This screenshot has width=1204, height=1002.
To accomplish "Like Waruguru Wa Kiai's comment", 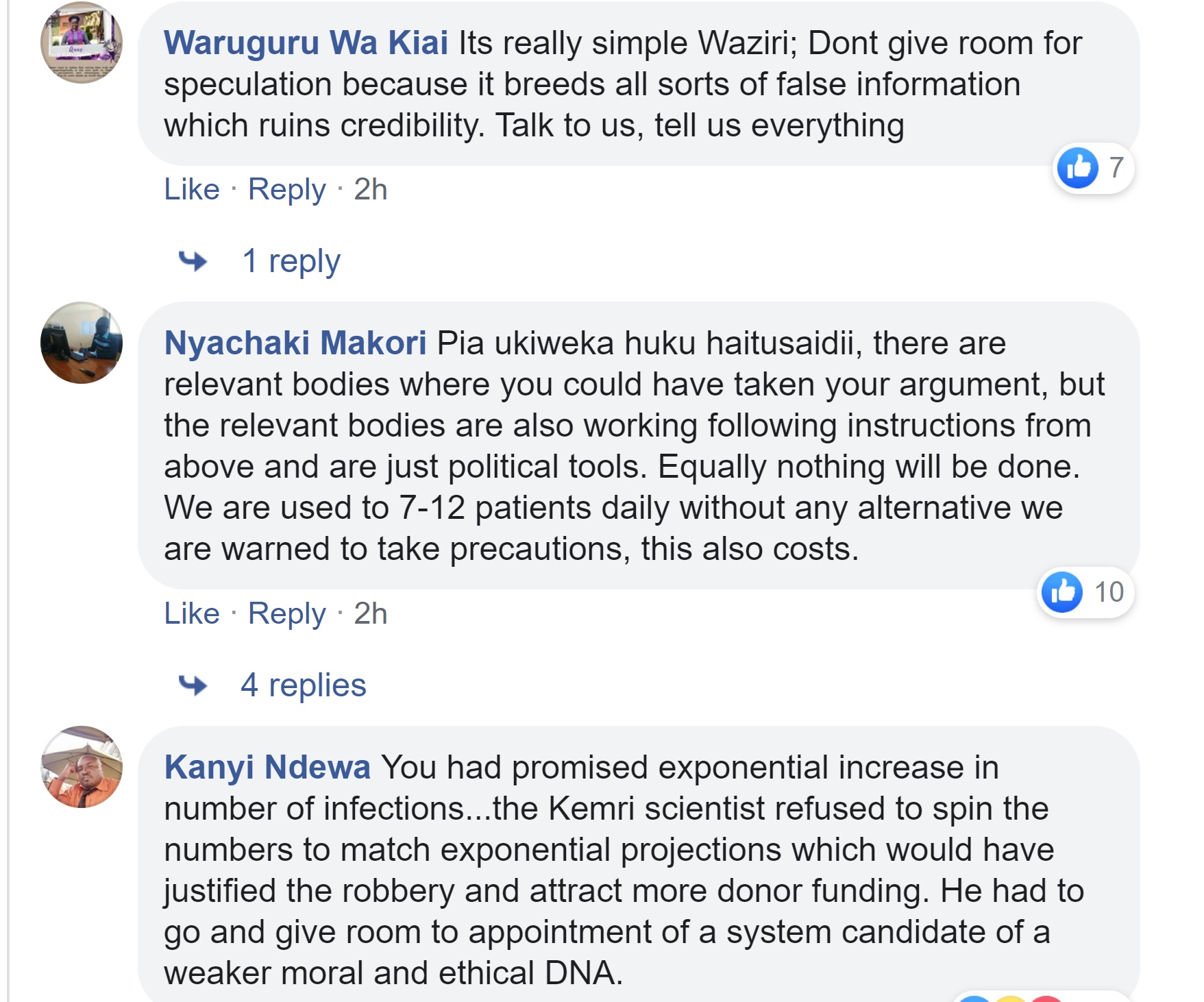I will (192, 189).
